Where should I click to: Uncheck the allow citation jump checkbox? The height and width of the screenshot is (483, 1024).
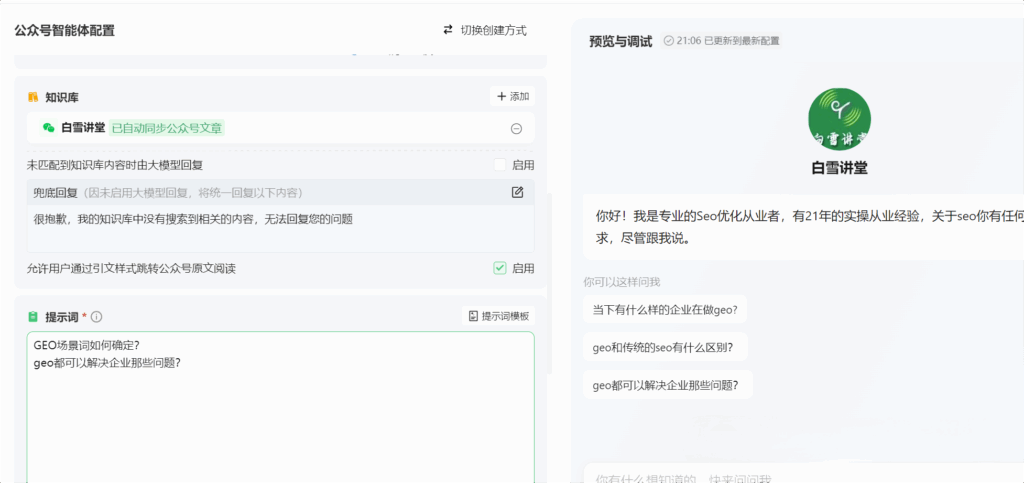pos(500,268)
